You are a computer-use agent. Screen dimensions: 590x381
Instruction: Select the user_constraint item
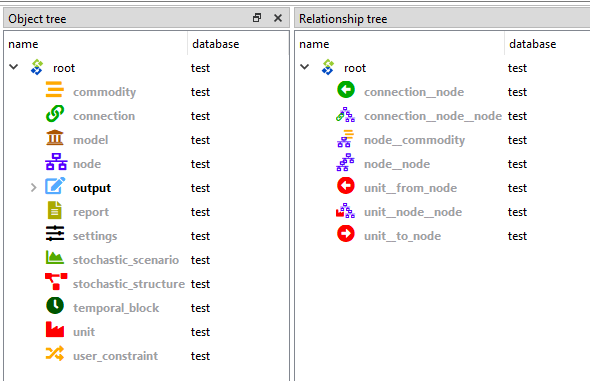pyautogui.click(x=115, y=356)
